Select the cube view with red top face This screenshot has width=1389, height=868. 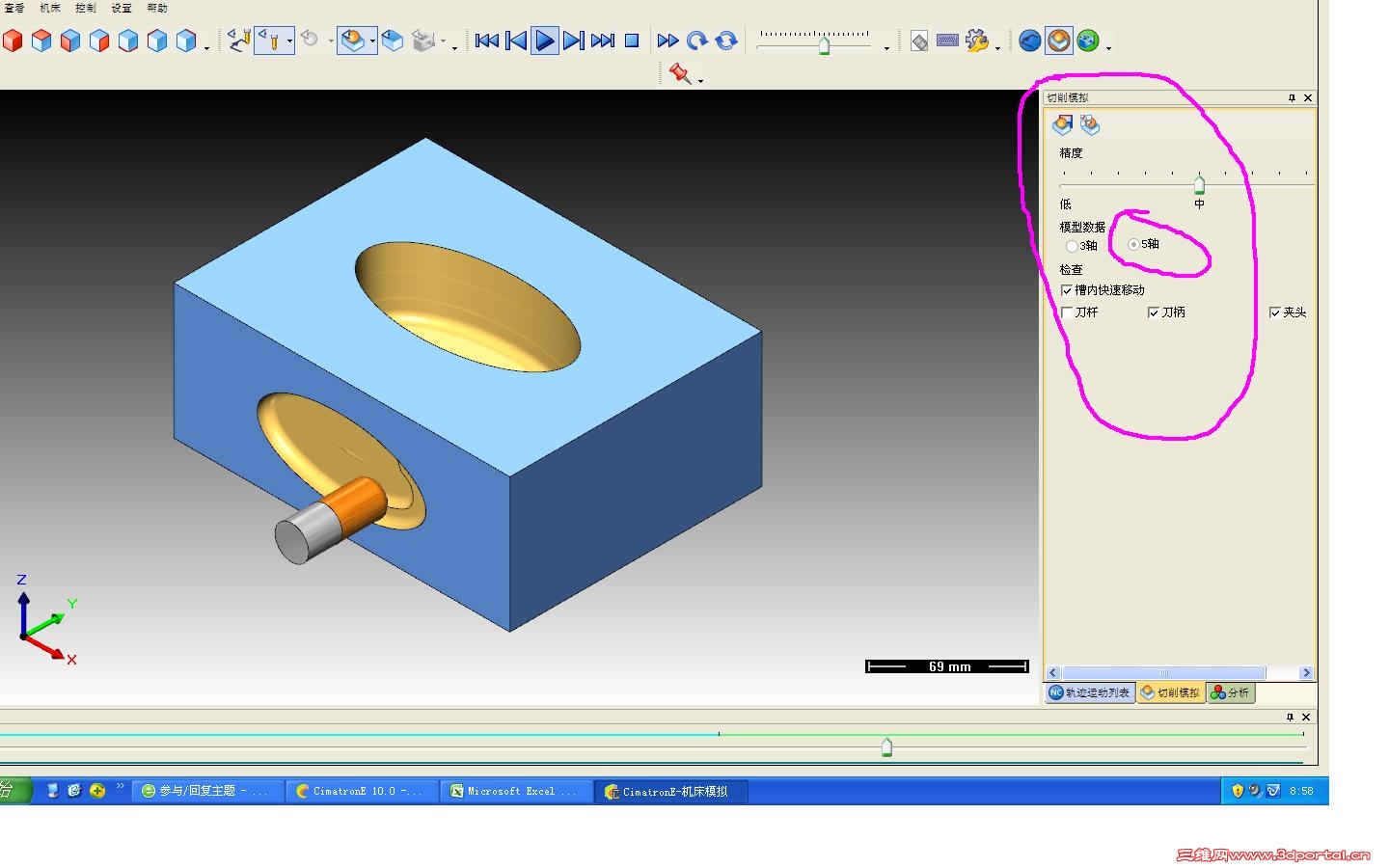(41, 41)
